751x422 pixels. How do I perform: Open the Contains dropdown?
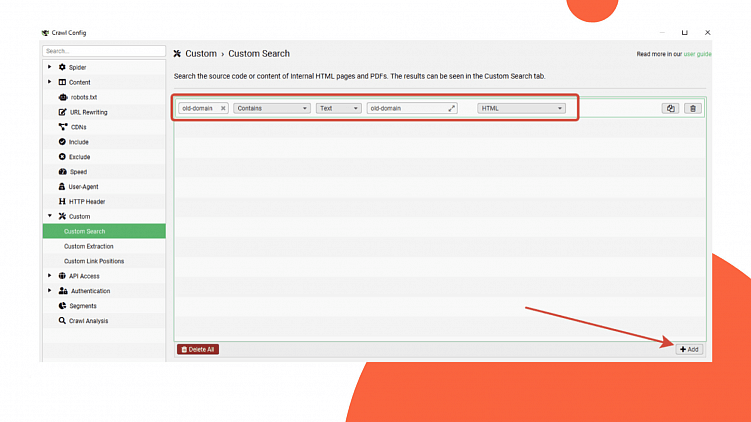(272, 108)
